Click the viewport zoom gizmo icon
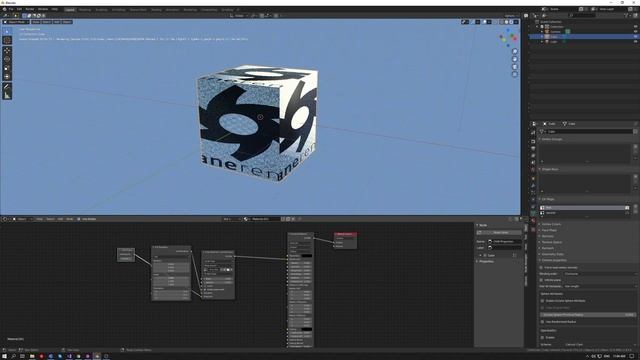 pyautogui.click(x=515, y=51)
